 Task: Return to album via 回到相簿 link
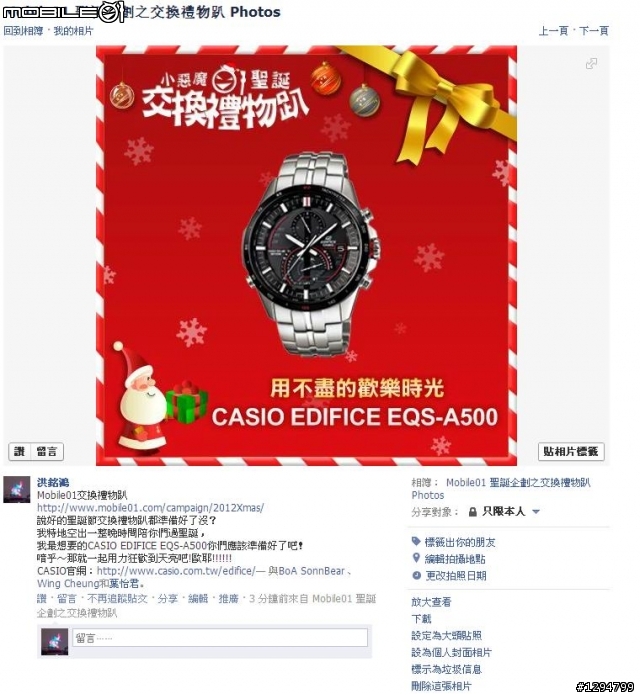23,31
